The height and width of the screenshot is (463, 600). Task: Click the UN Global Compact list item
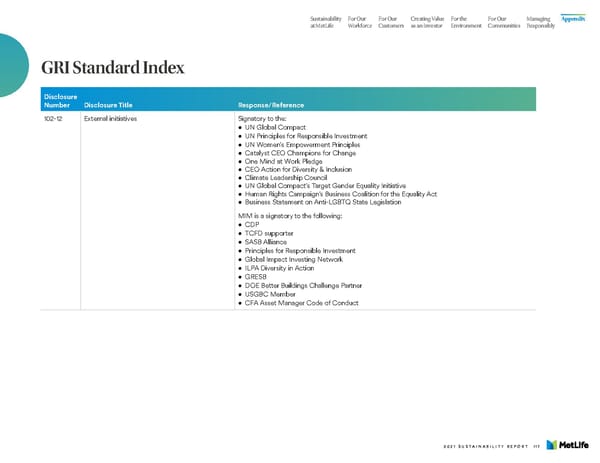[x=274, y=127]
